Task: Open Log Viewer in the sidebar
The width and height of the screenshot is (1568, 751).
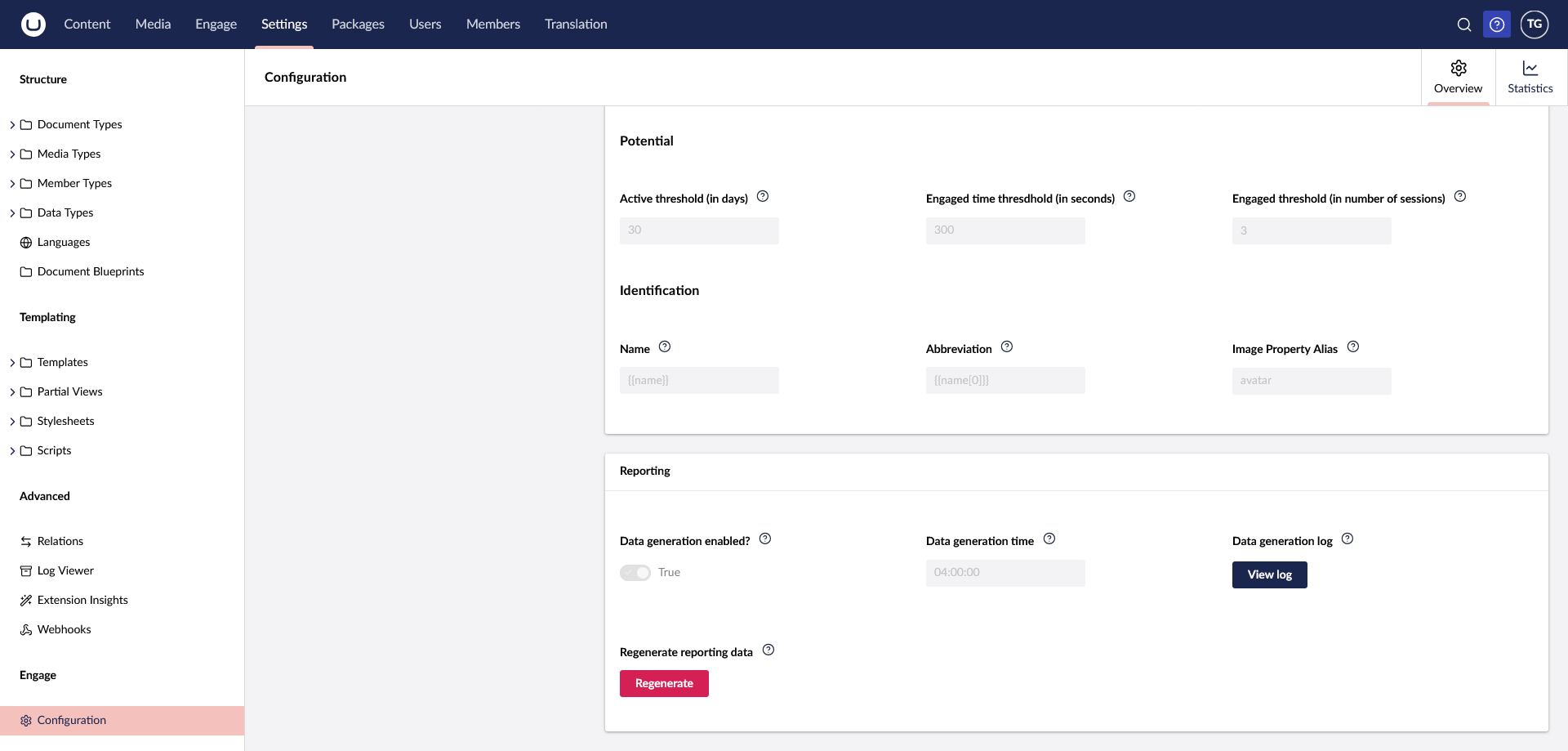Action: [65, 571]
